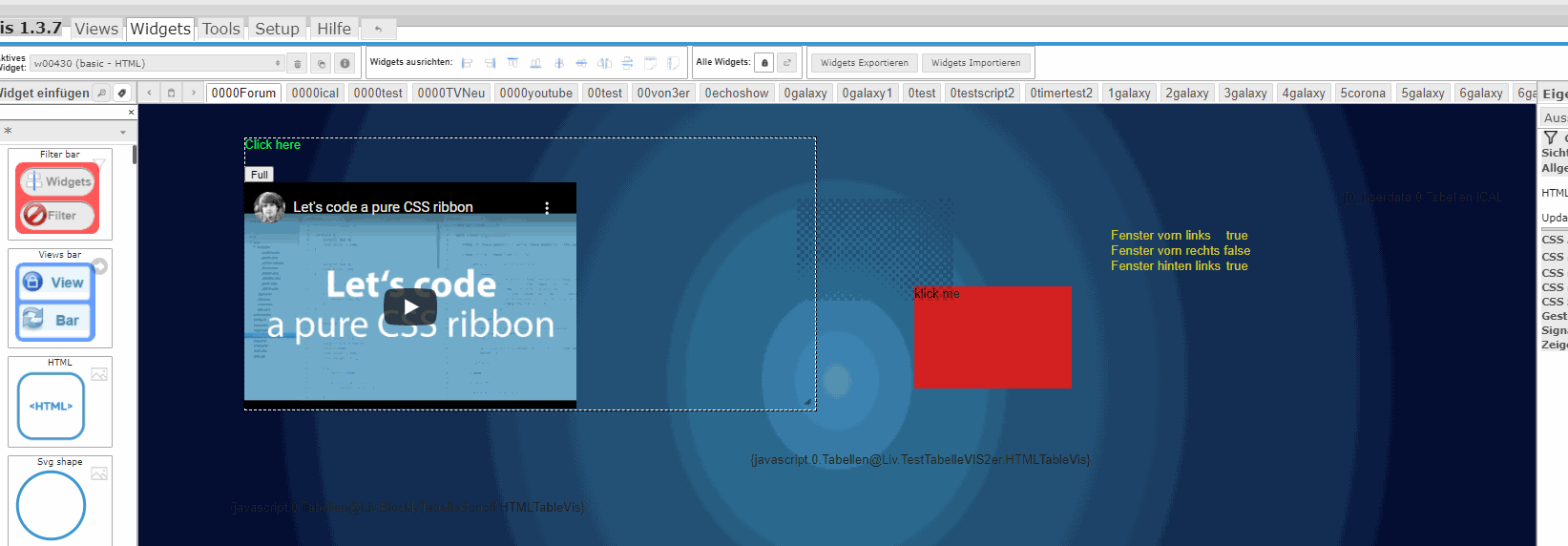1568x546 pixels.
Task: Open the YouTube video options menu
Action: (x=547, y=207)
